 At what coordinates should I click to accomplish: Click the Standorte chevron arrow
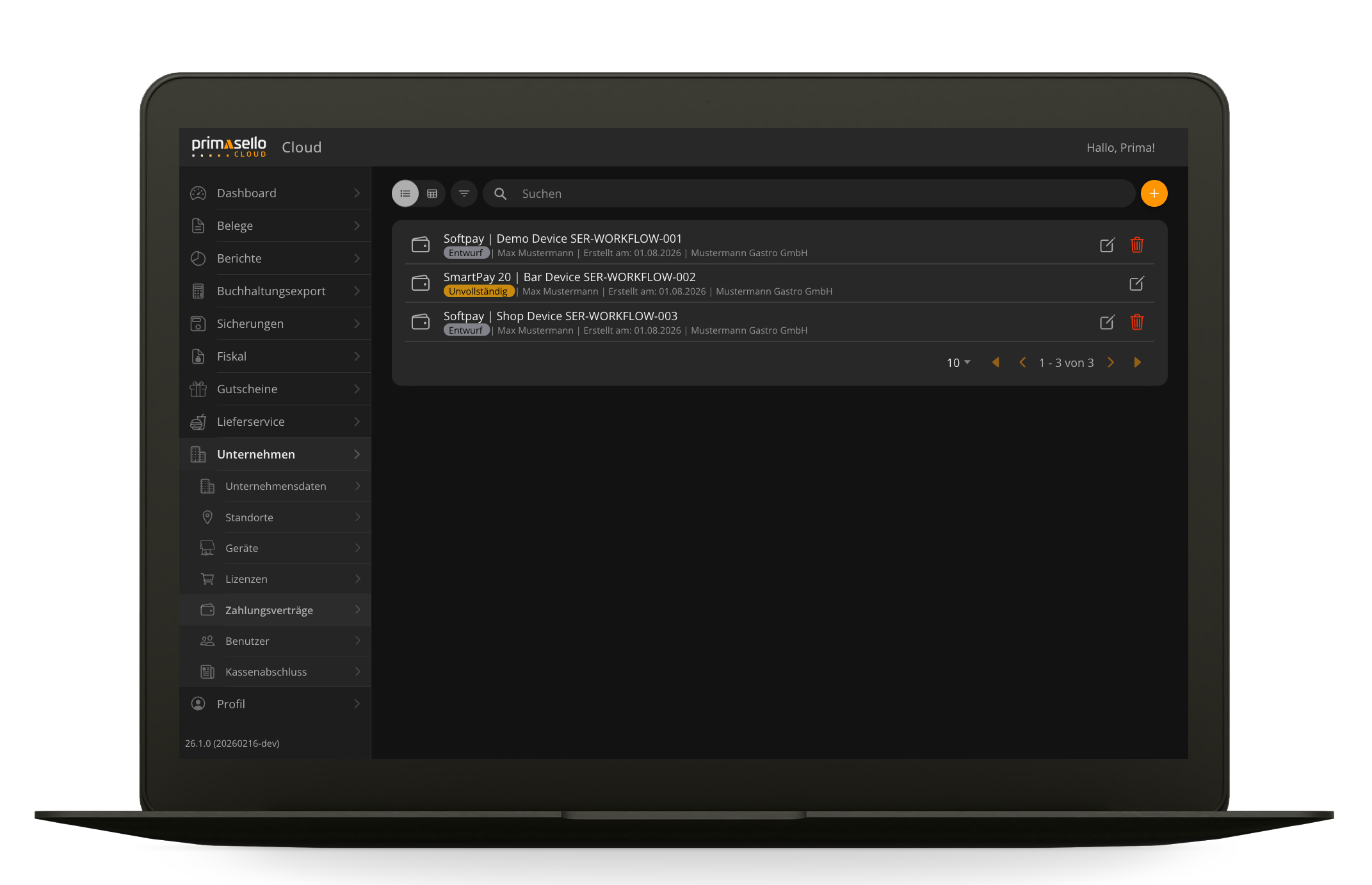tap(357, 517)
